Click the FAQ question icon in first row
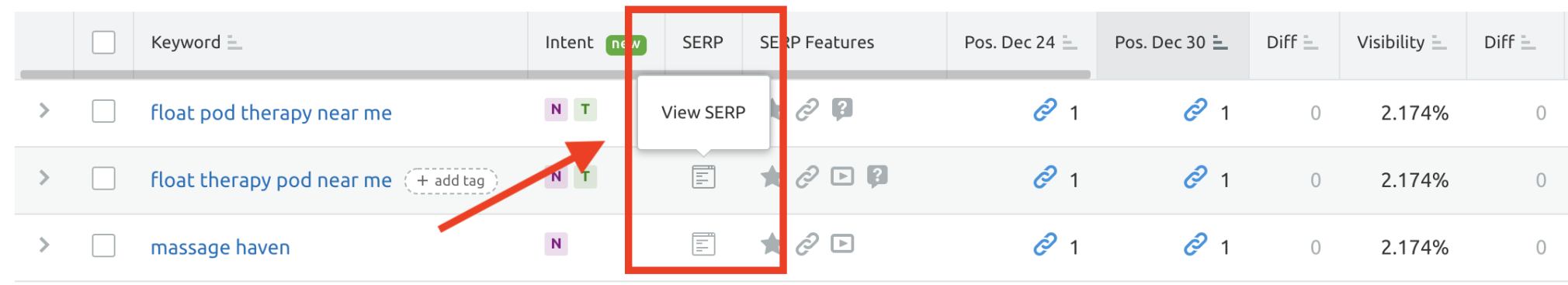The height and width of the screenshot is (285, 1568). 842,109
